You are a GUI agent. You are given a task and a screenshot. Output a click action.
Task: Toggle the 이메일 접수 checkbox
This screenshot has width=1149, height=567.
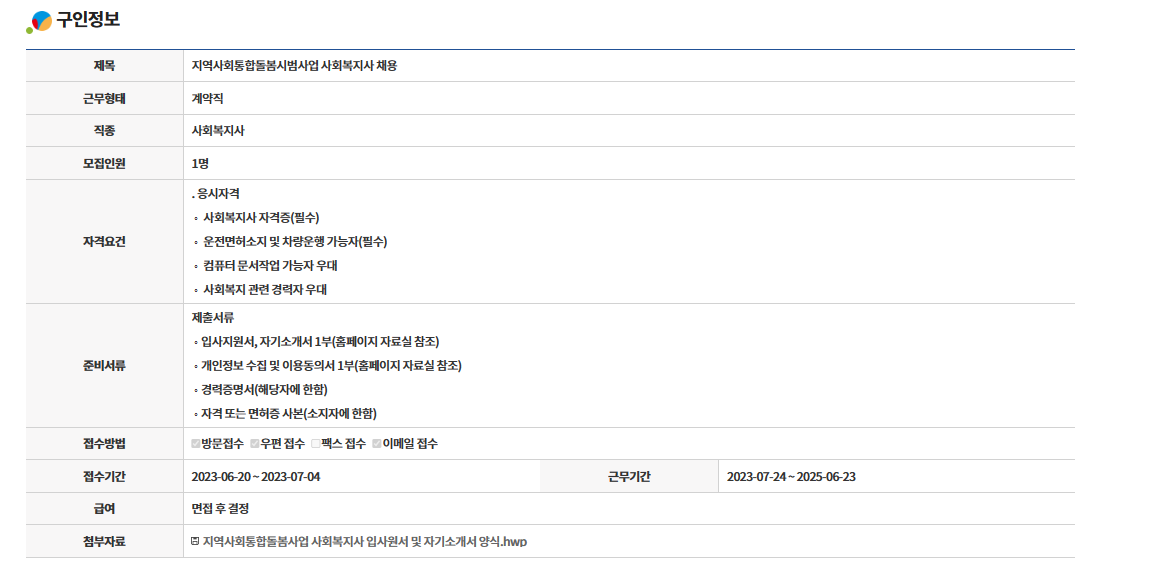coord(377,444)
